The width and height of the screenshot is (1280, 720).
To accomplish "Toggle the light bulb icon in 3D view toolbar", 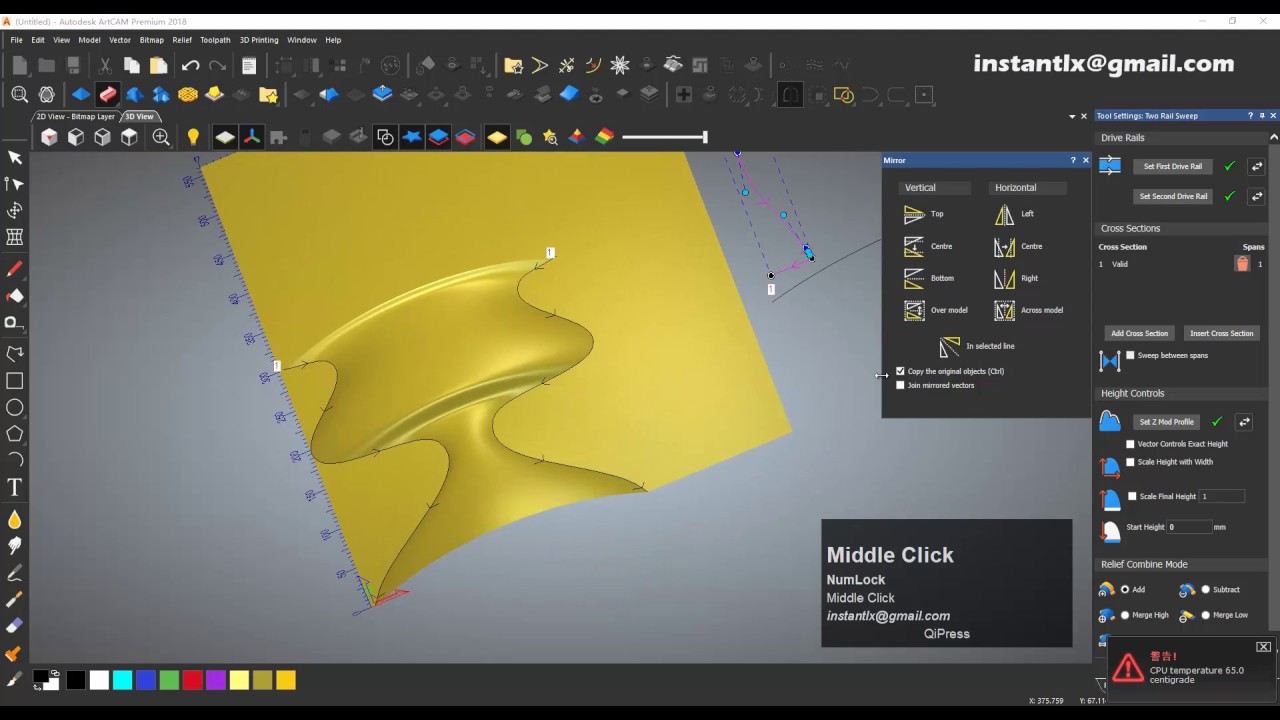I will 193,137.
